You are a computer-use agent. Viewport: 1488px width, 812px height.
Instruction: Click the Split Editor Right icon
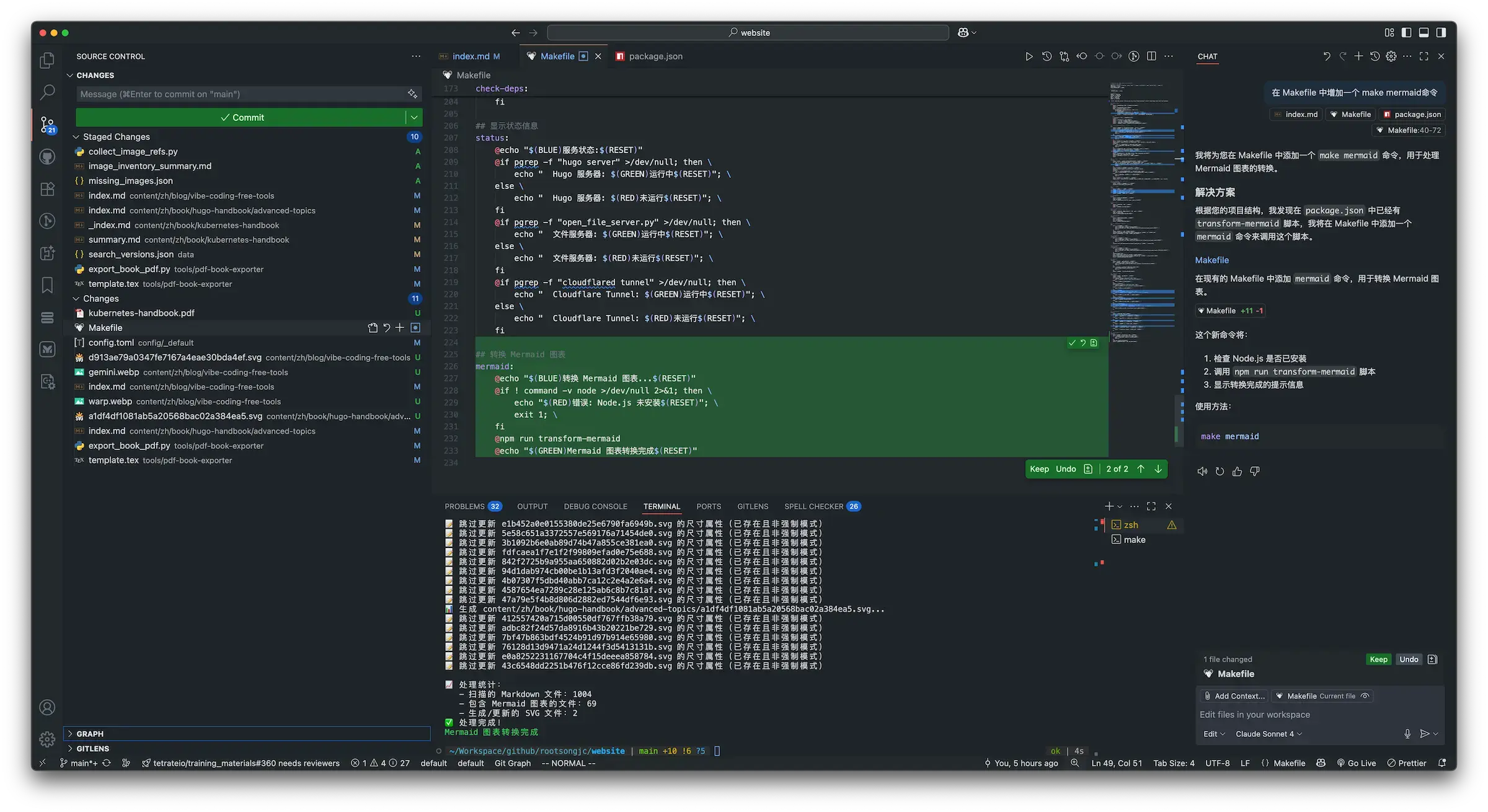[1151, 56]
